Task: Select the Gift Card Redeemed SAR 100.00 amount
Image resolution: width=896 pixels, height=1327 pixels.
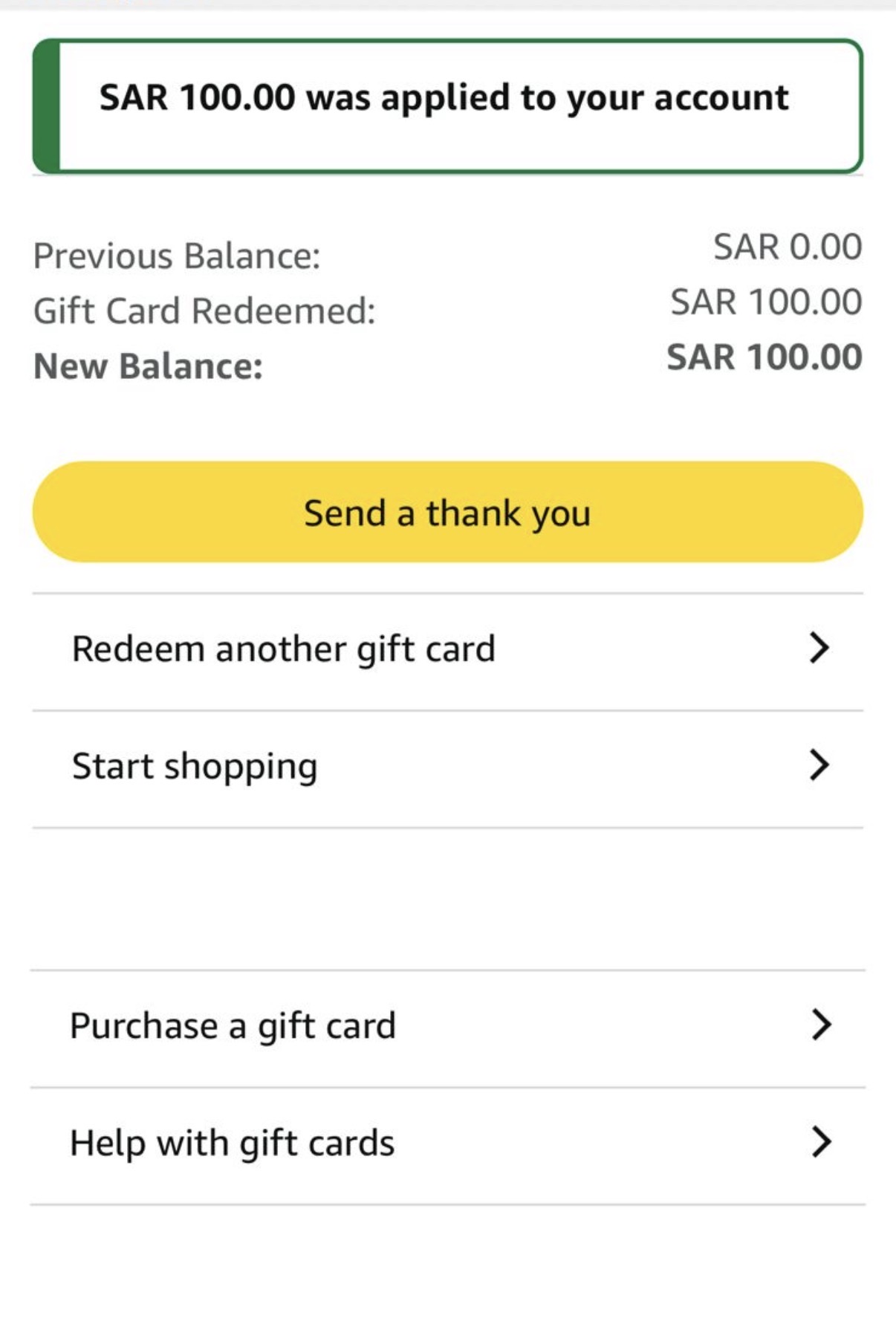Action: coord(765,302)
